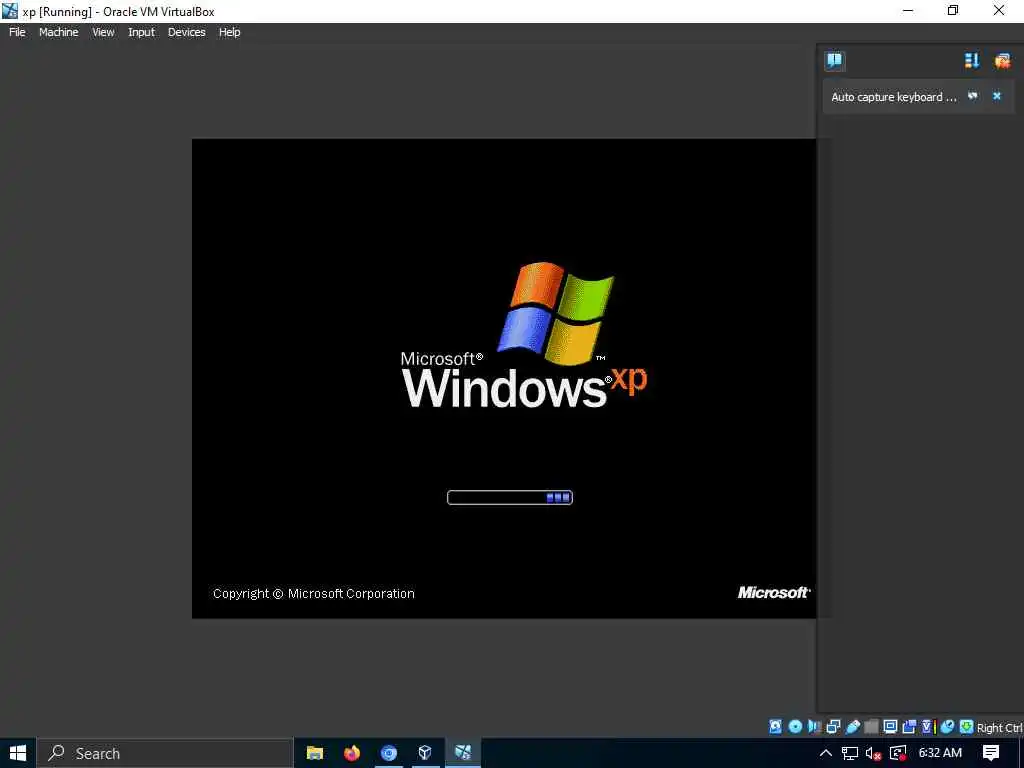Open File Explorer from the taskbar

point(315,753)
